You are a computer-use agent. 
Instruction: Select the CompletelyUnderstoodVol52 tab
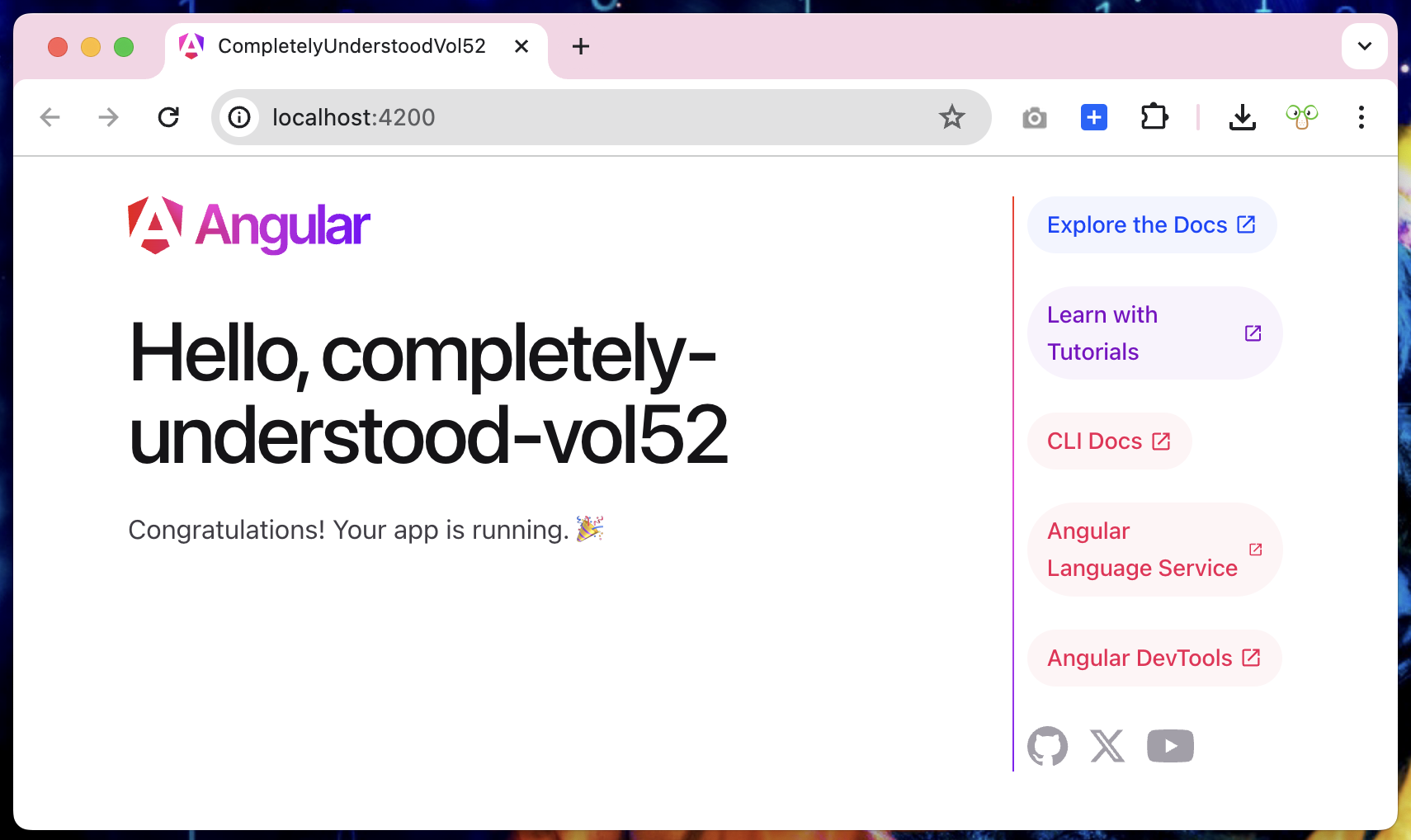(351, 46)
